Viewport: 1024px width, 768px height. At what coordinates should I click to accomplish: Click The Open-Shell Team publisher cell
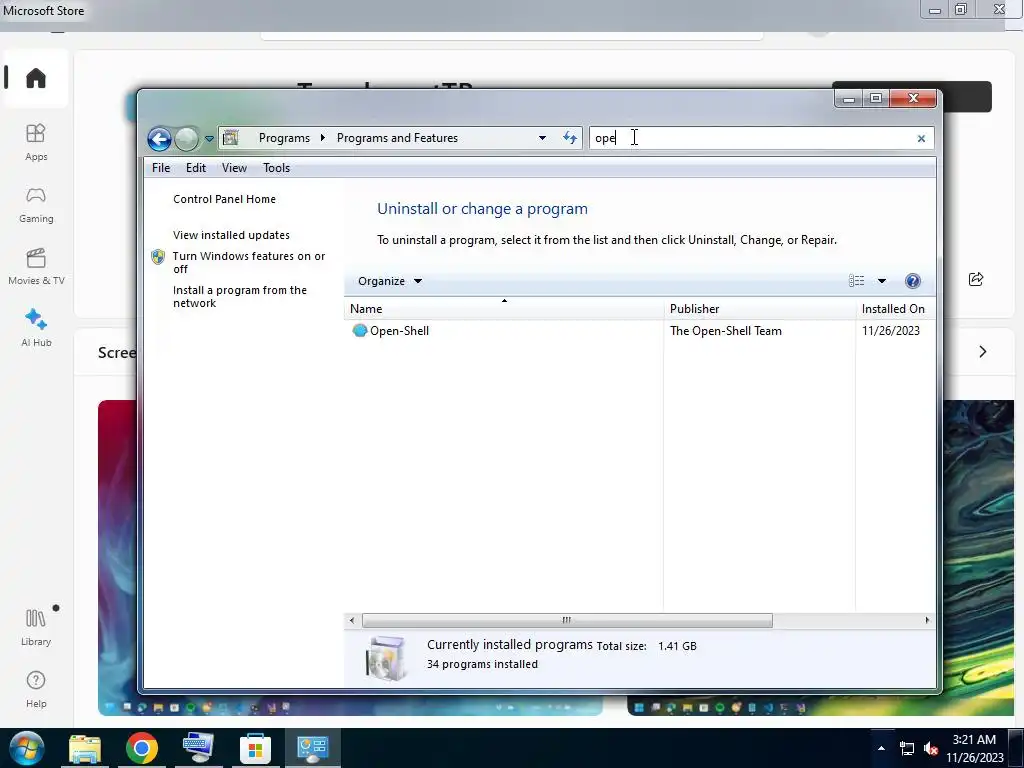pyautogui.click(x=726, y=330)
